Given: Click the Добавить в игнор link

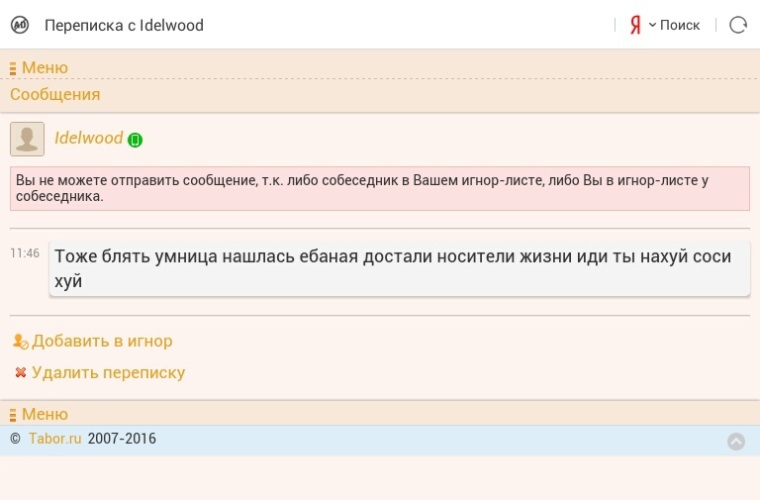Looking at the screenshot, I should (102, 341).
